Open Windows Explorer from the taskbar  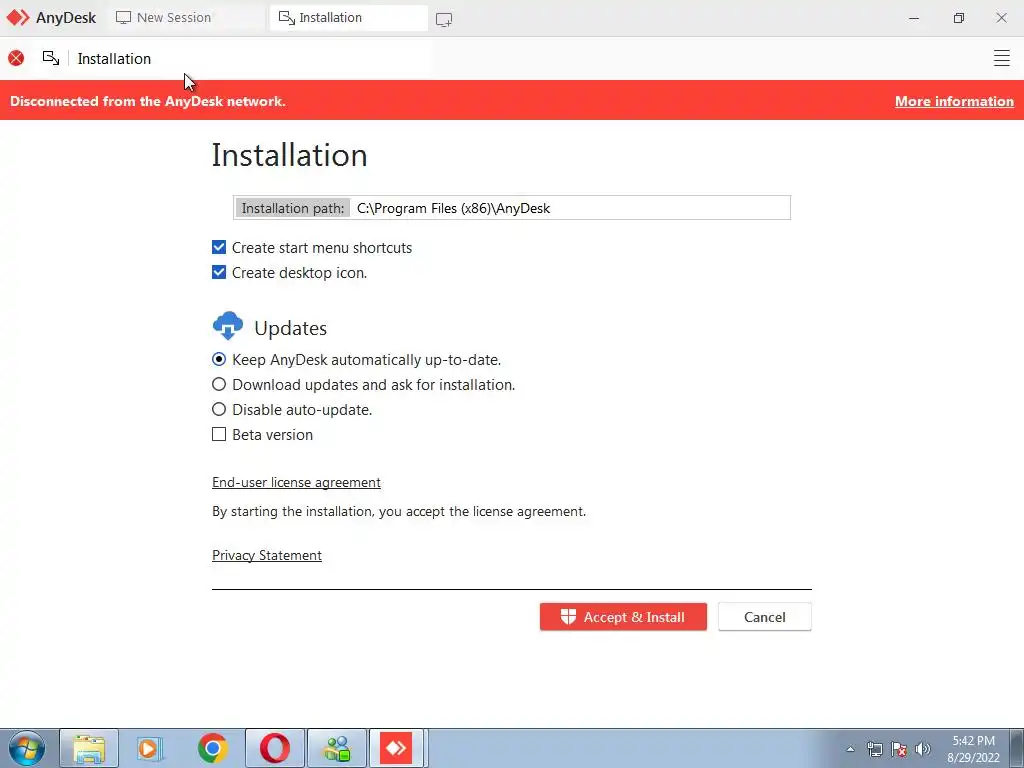89,748
